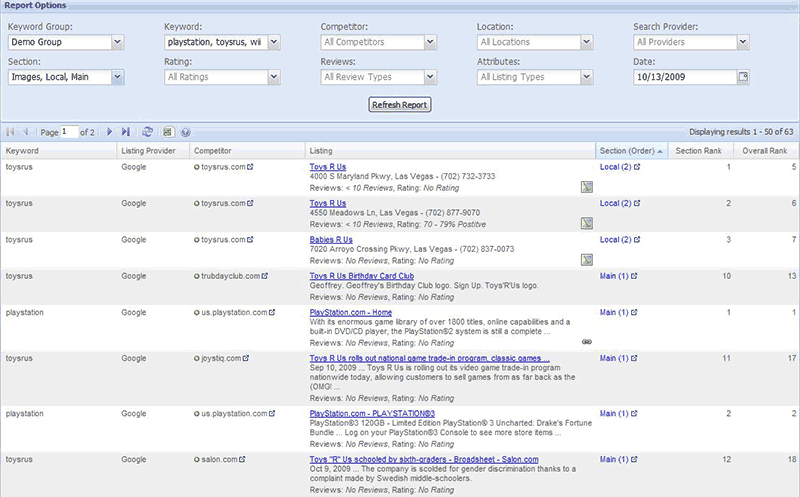The width and height of the screenshot is (800, 497).
Task: Open Local (2) section link in Babies R Us row
Action: [615, 239]
